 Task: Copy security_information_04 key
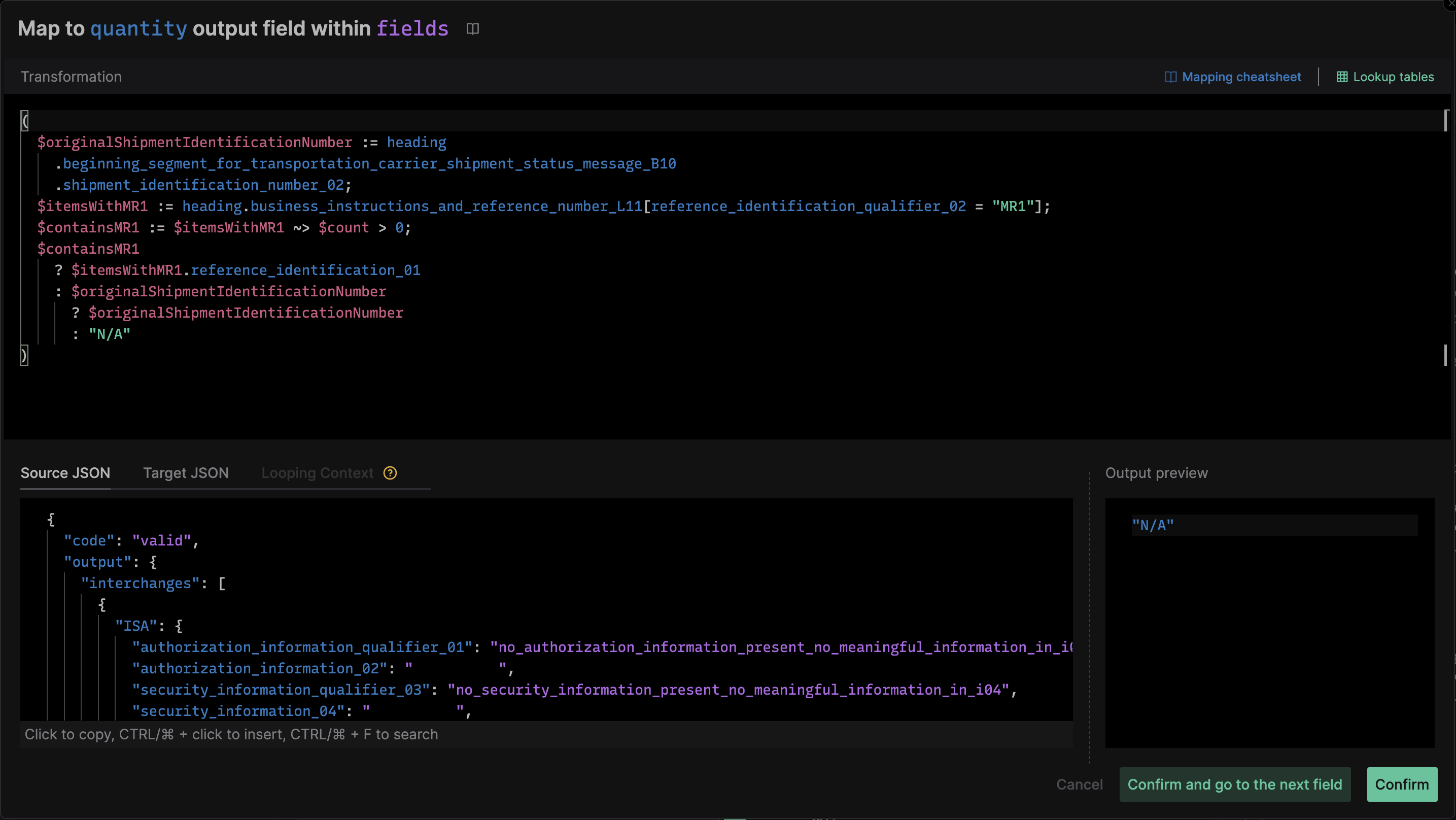click(238, 711)
